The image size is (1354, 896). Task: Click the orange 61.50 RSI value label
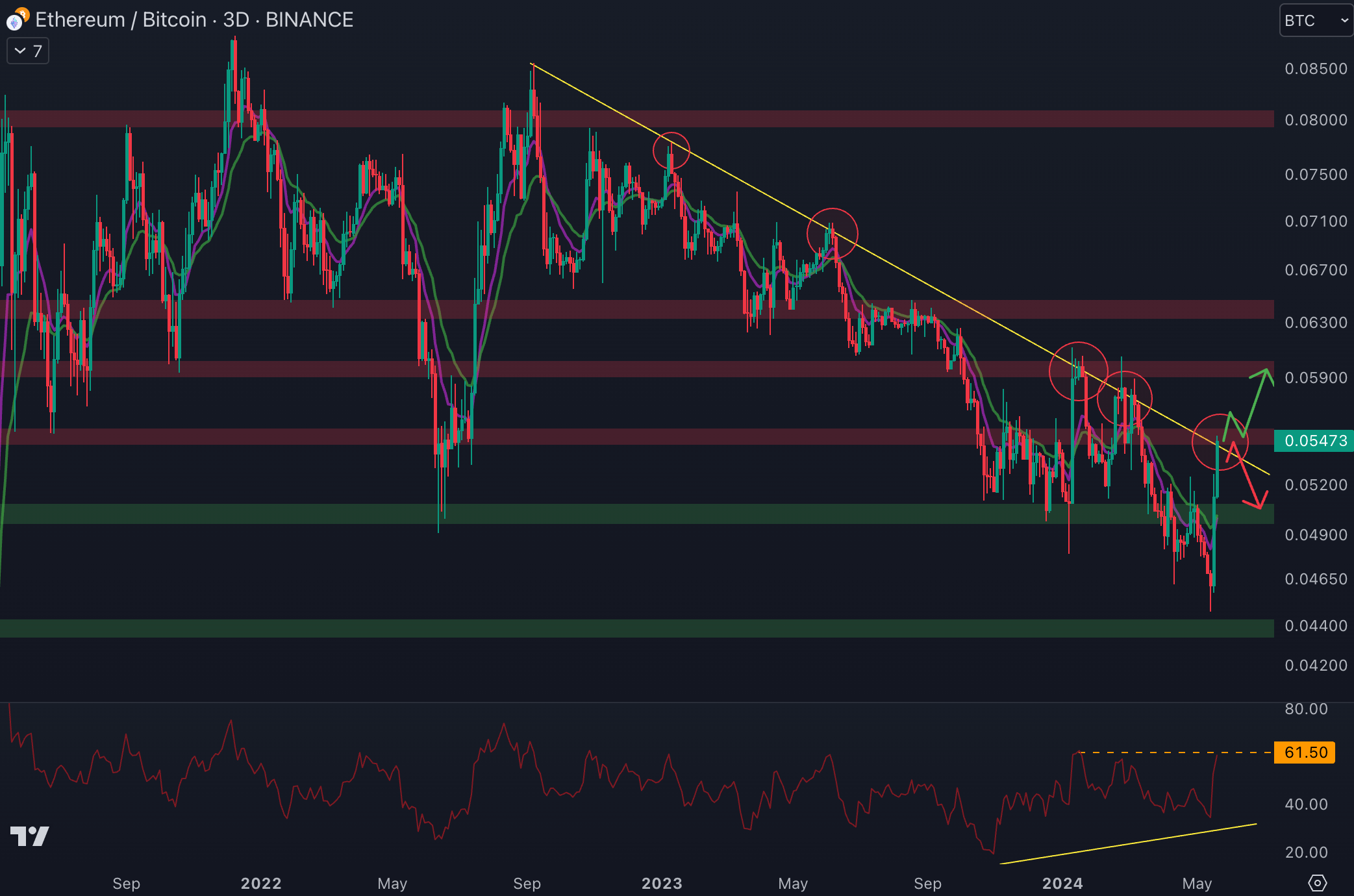(1305, 753)
